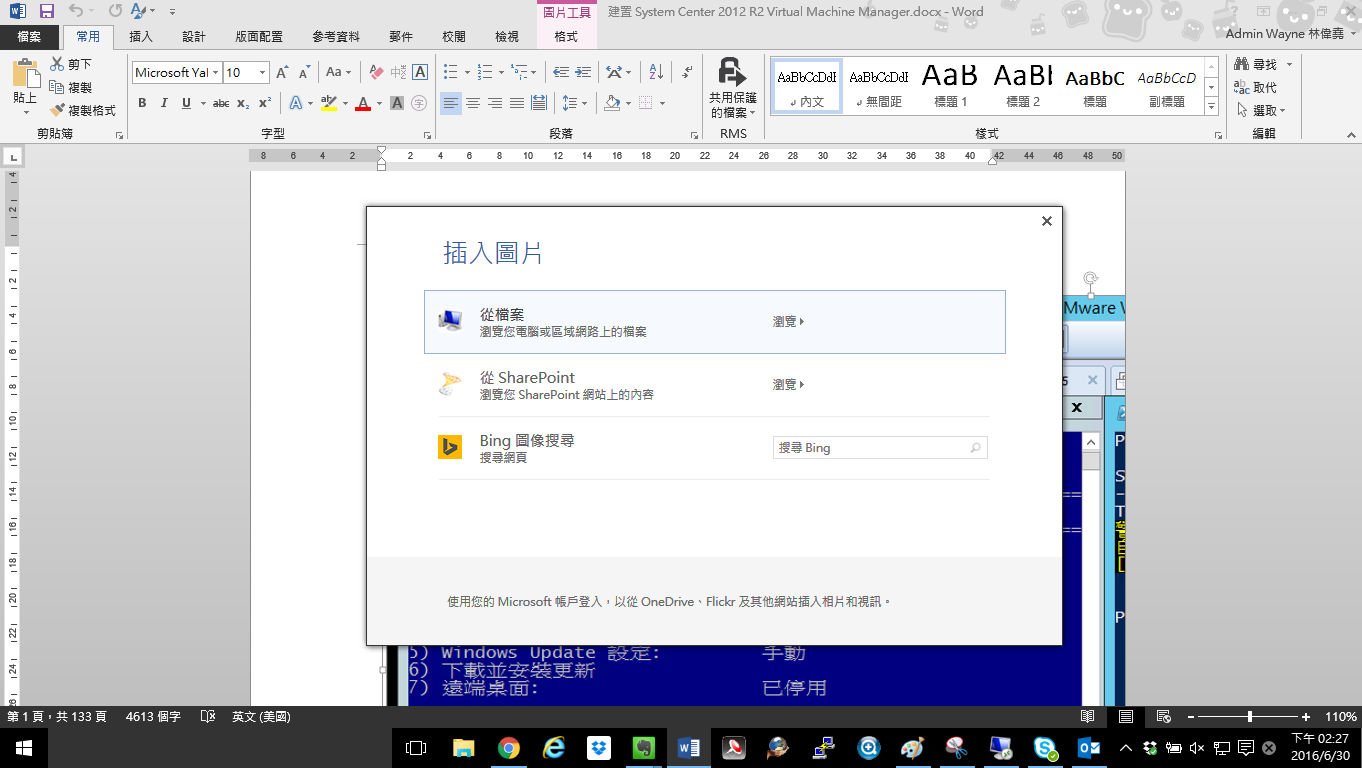Viewport: 1362px width, 768px height.
Task: Open Skype from the taskbar
Action: 1046,747
